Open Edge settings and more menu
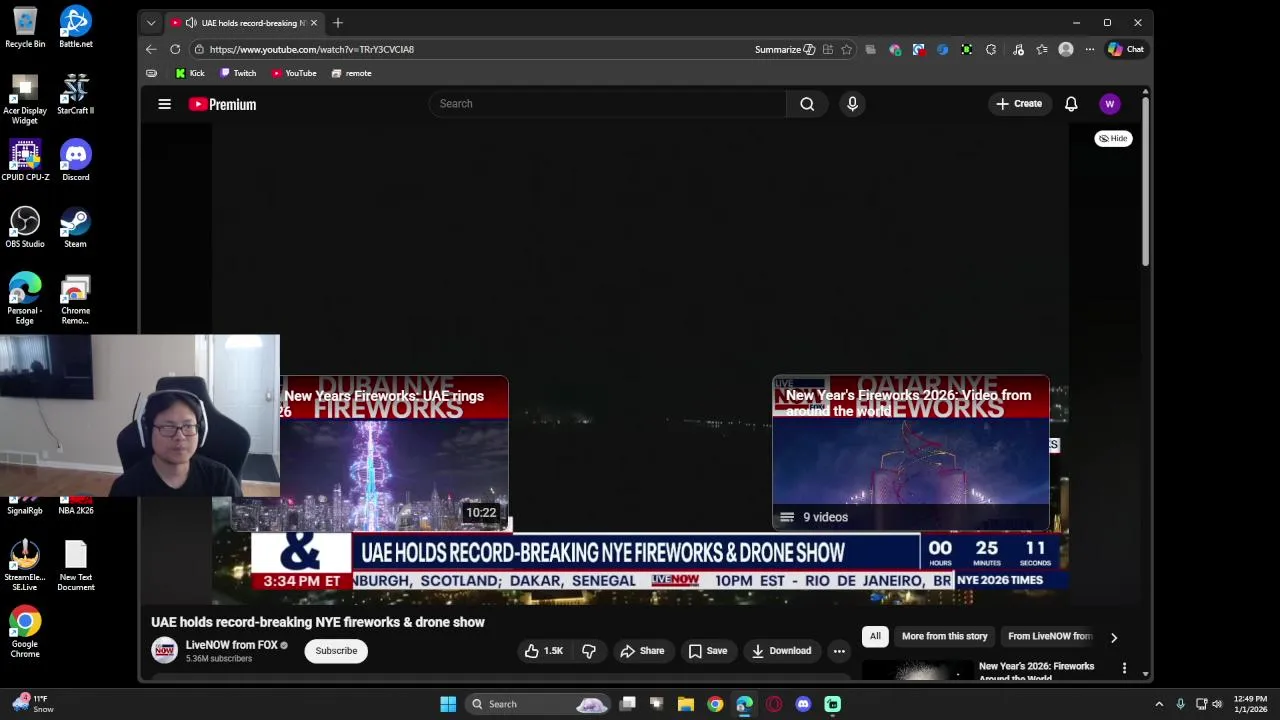1280x720 pixels. pyautogui.click(x=1090, y=49)
